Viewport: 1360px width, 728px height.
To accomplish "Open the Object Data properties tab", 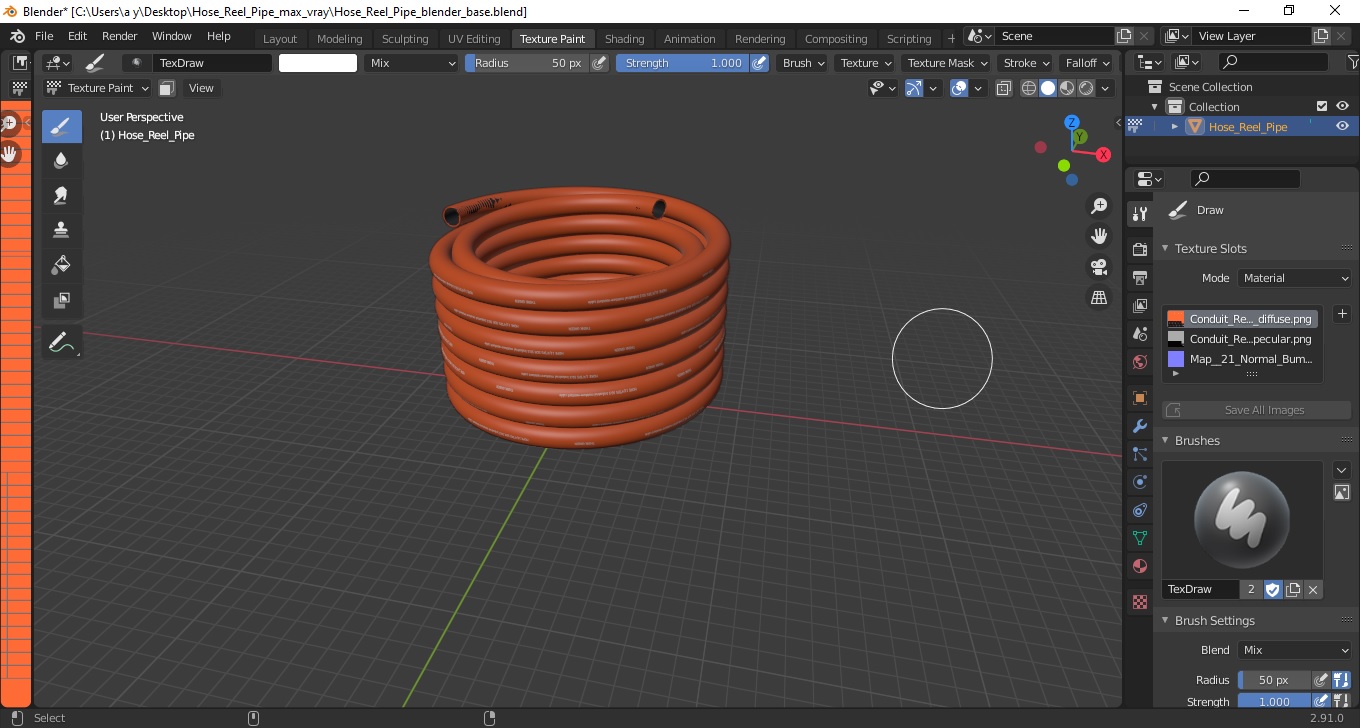I will 1139,538.
